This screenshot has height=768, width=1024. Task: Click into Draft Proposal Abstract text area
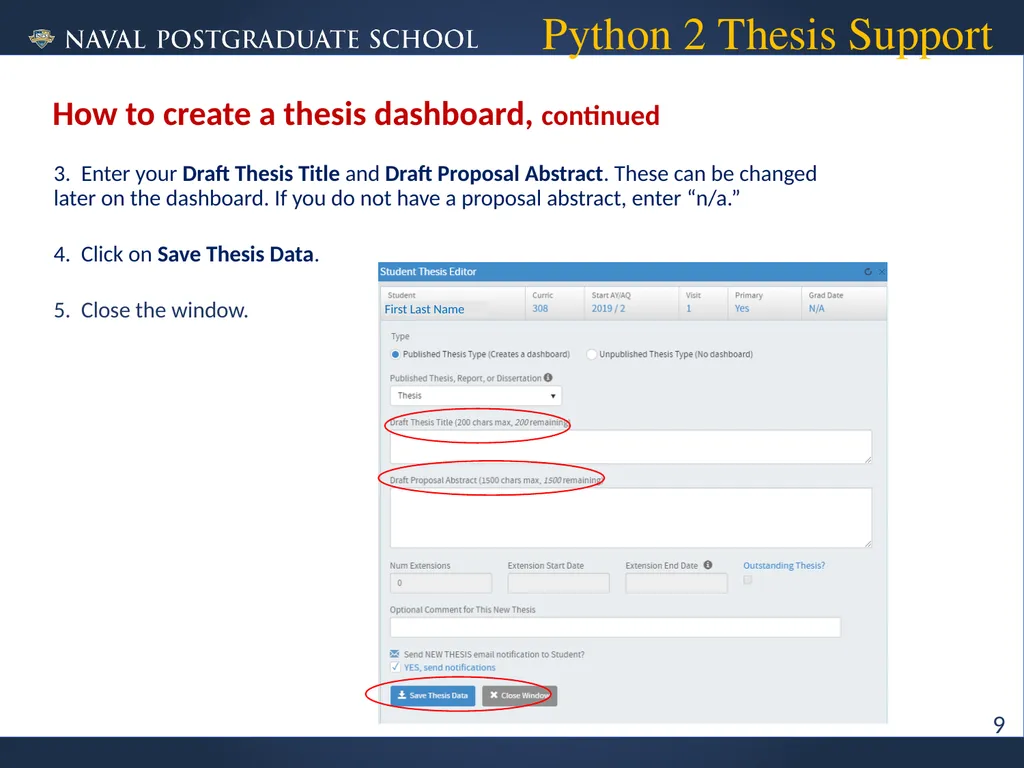click(x=631, y=517)
